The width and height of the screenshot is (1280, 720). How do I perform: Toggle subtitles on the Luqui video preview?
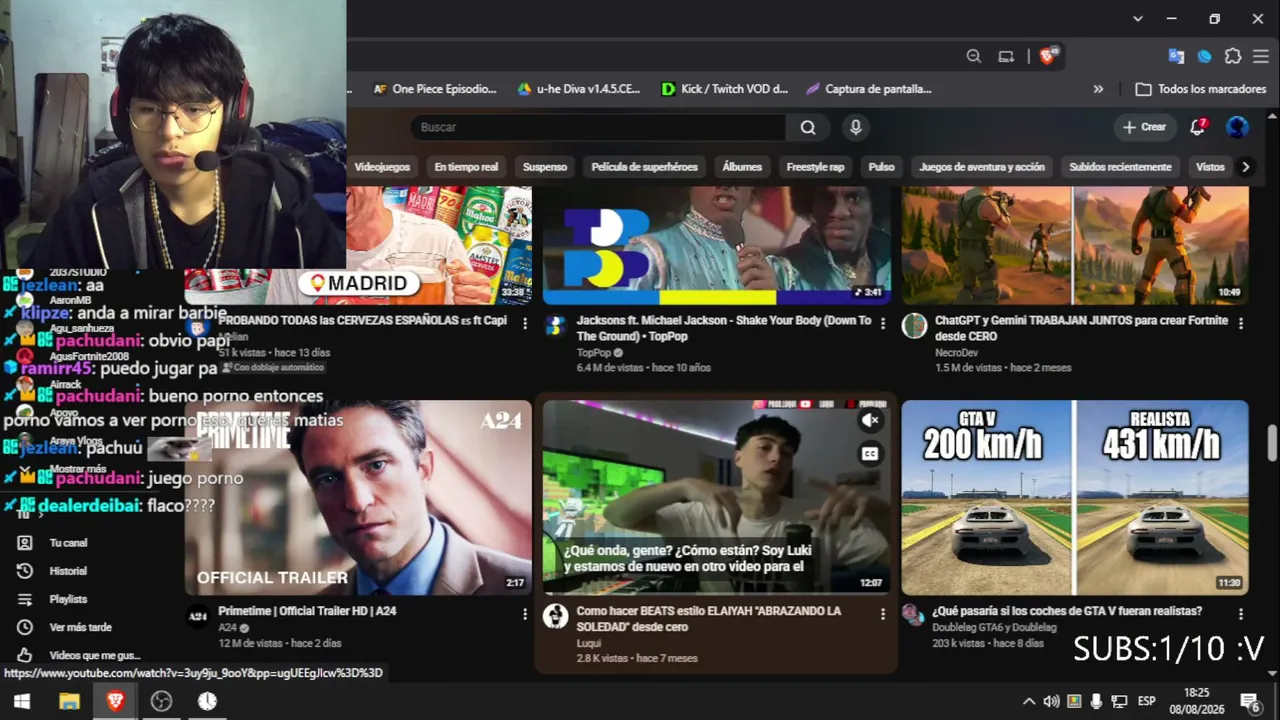coord(870,454)
